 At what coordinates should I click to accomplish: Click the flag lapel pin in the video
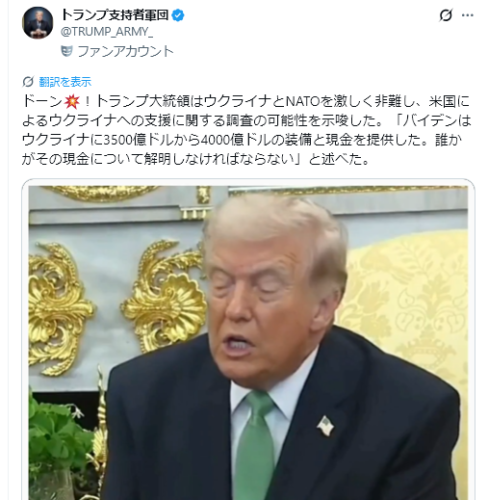point(325,426)
